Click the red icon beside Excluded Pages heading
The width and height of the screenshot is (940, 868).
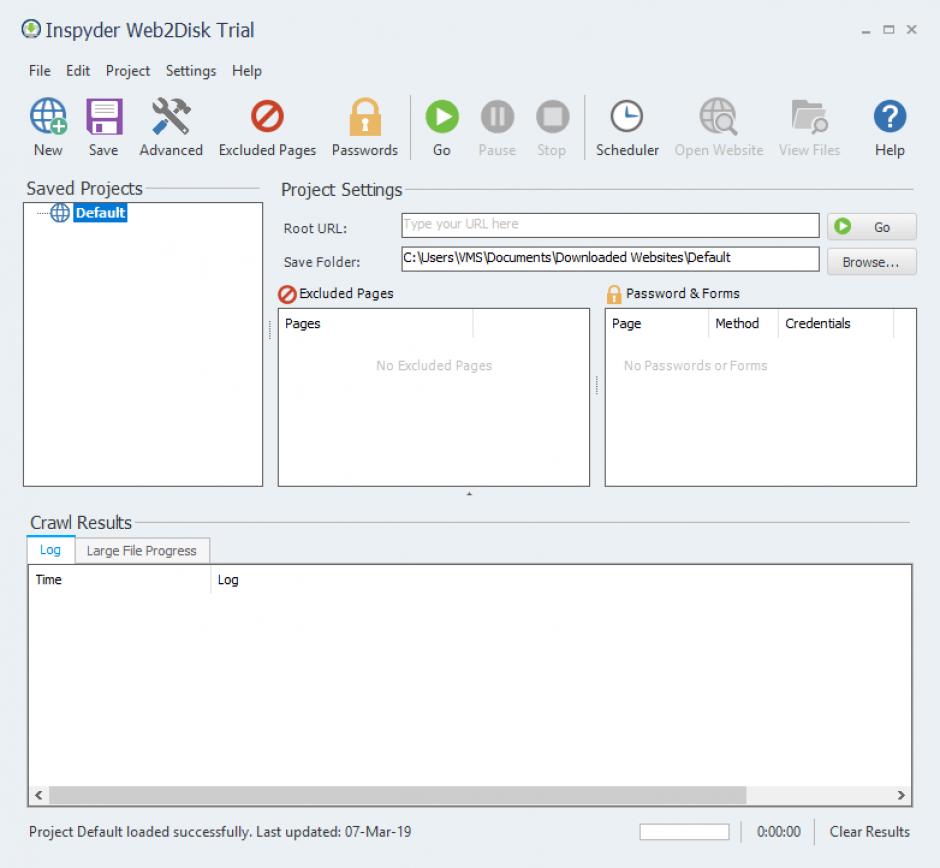point(287,294)
